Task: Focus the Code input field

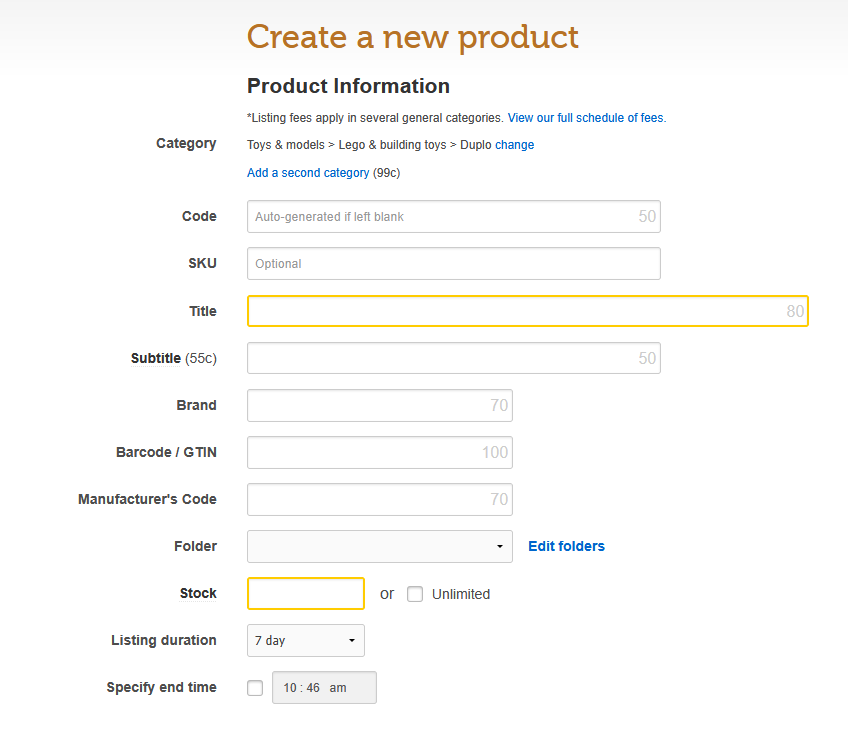Action: (453, 217)
